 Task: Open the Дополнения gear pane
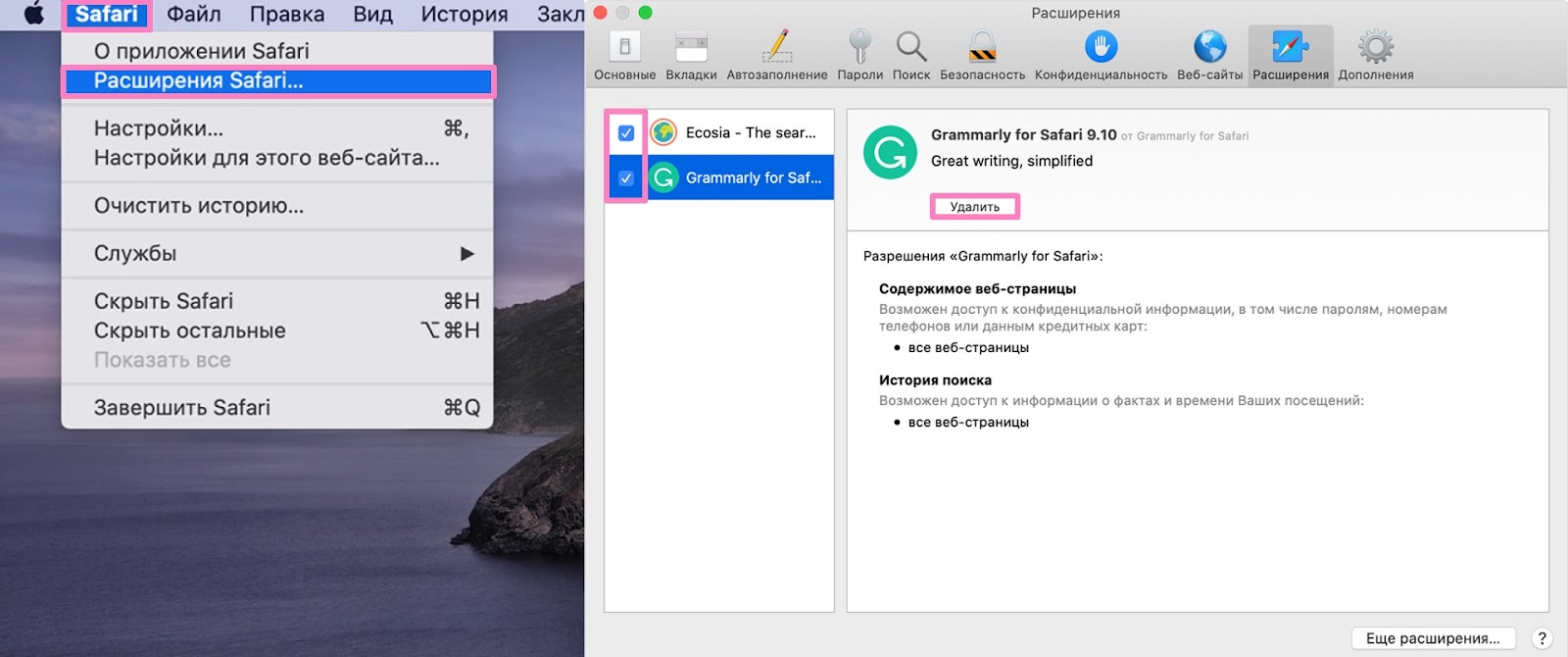[x=1376, y=55]
